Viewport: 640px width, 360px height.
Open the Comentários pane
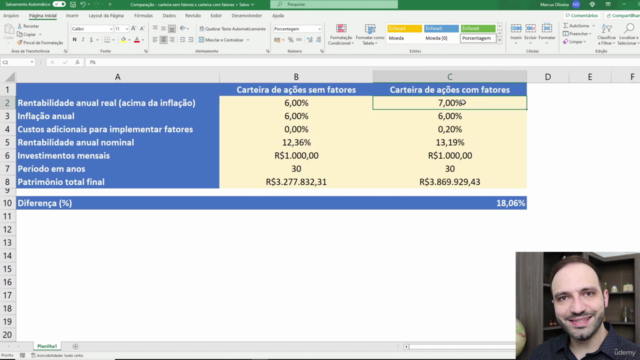click(582, 16)
